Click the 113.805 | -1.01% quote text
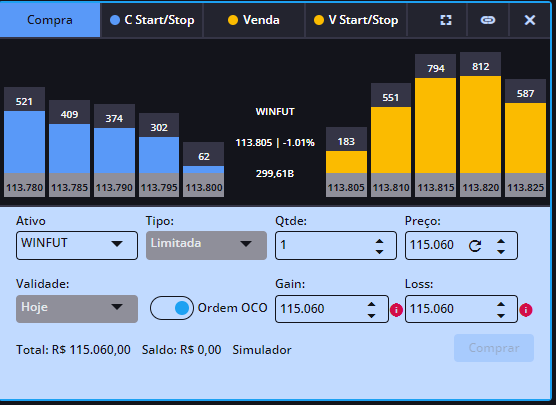The image size is (556, 405). (x=275, y=143)
